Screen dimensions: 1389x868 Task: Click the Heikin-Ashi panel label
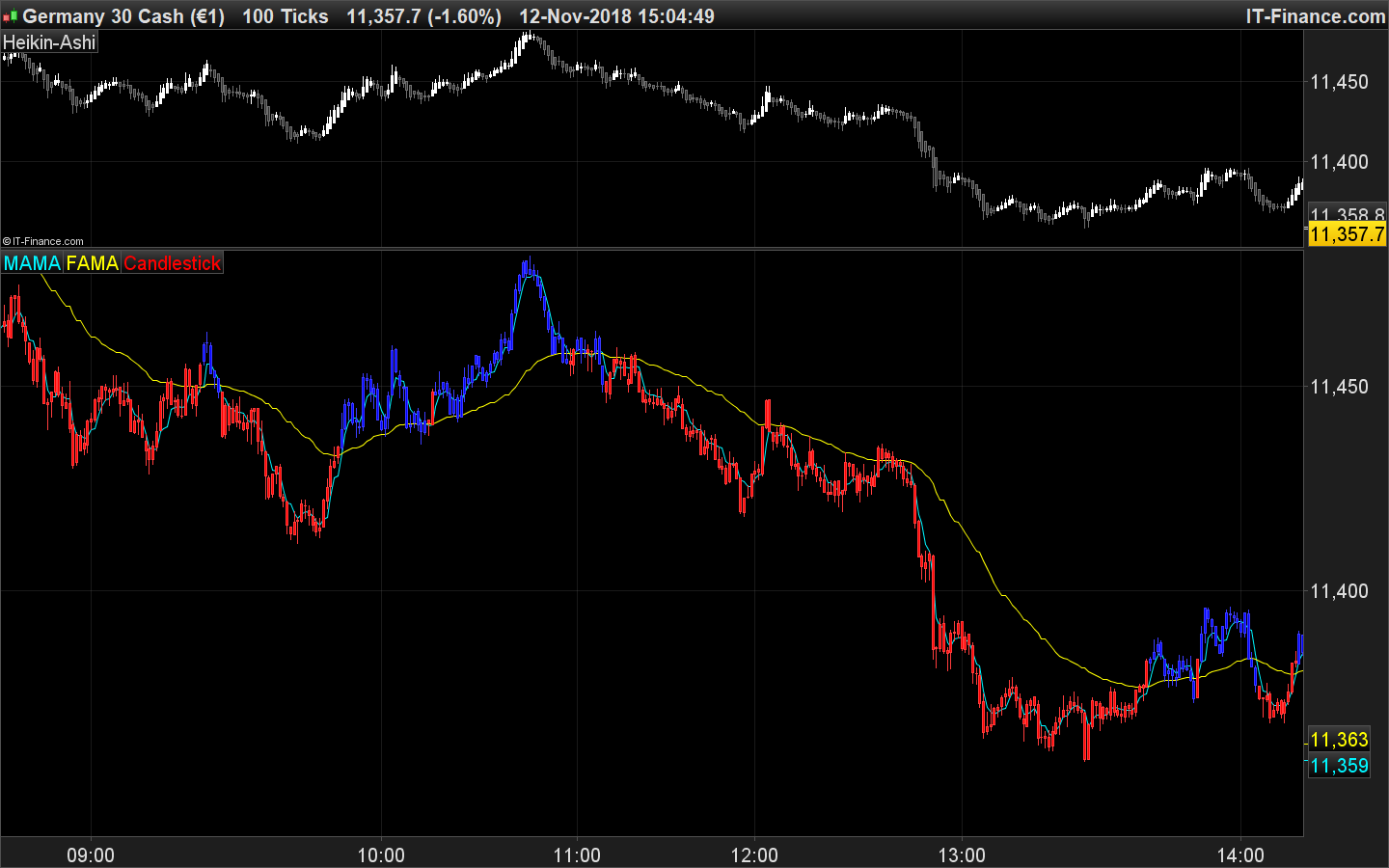(49, 42)
